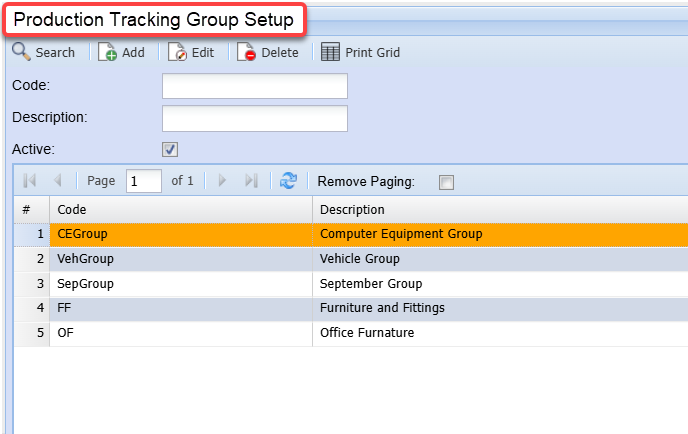
Task: Click the Search magnifier icon
Action: tap(21, 52)
